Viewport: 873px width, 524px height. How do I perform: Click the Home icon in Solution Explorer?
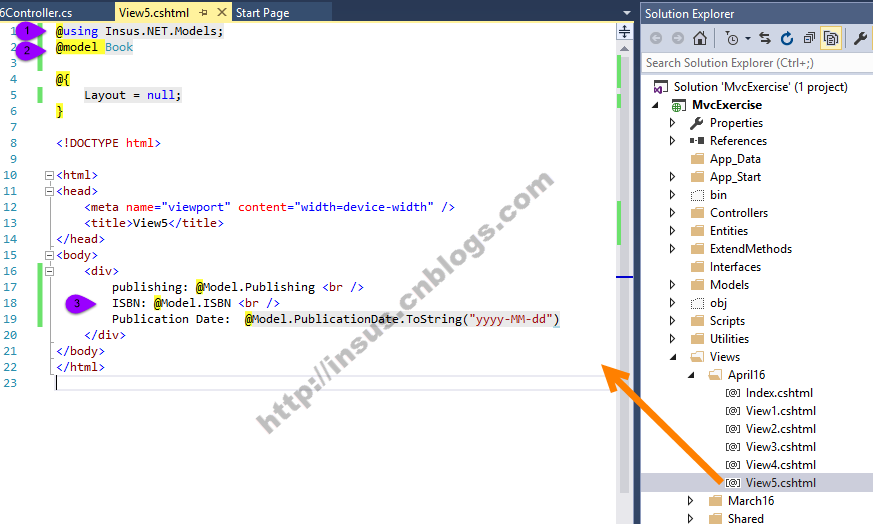(700, 38)
